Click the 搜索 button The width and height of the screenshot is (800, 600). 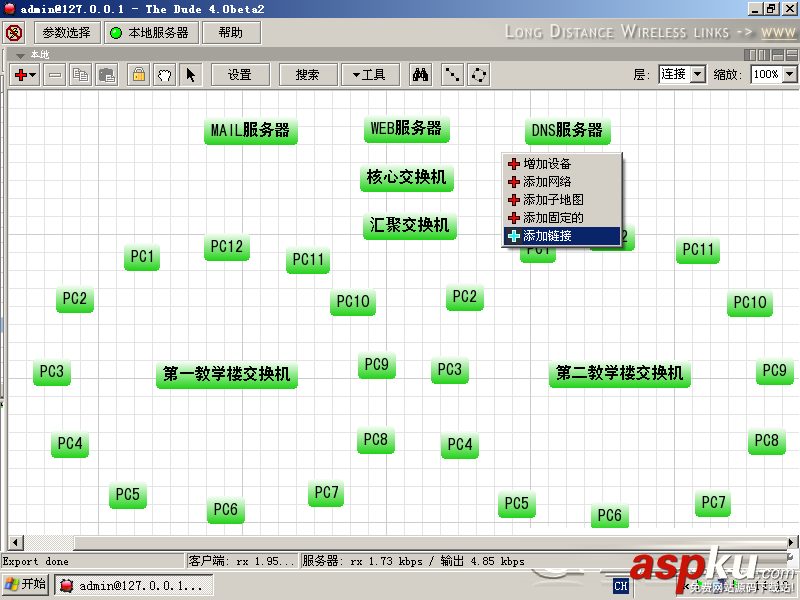308,75
